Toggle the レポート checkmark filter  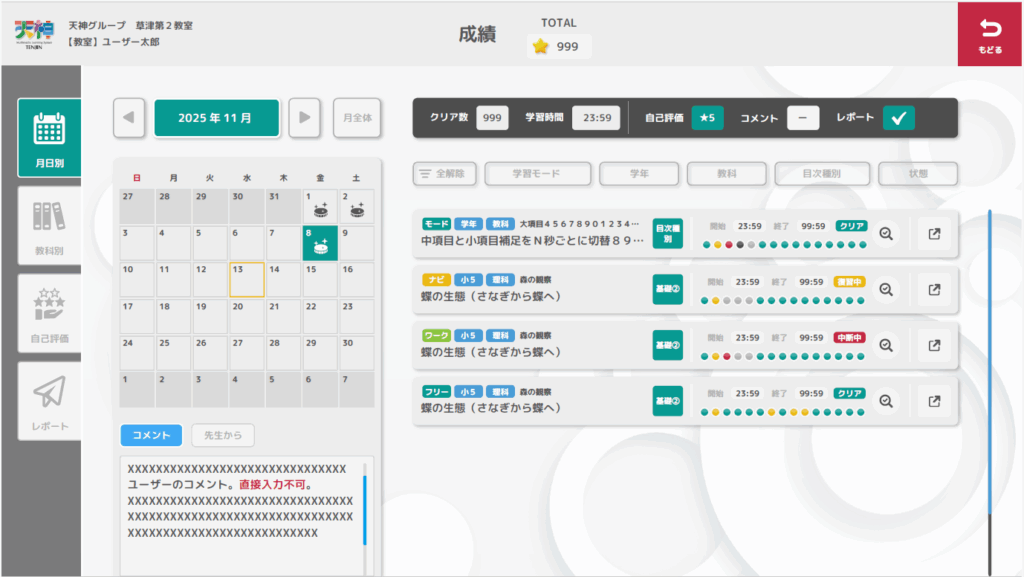pos(898,118)
